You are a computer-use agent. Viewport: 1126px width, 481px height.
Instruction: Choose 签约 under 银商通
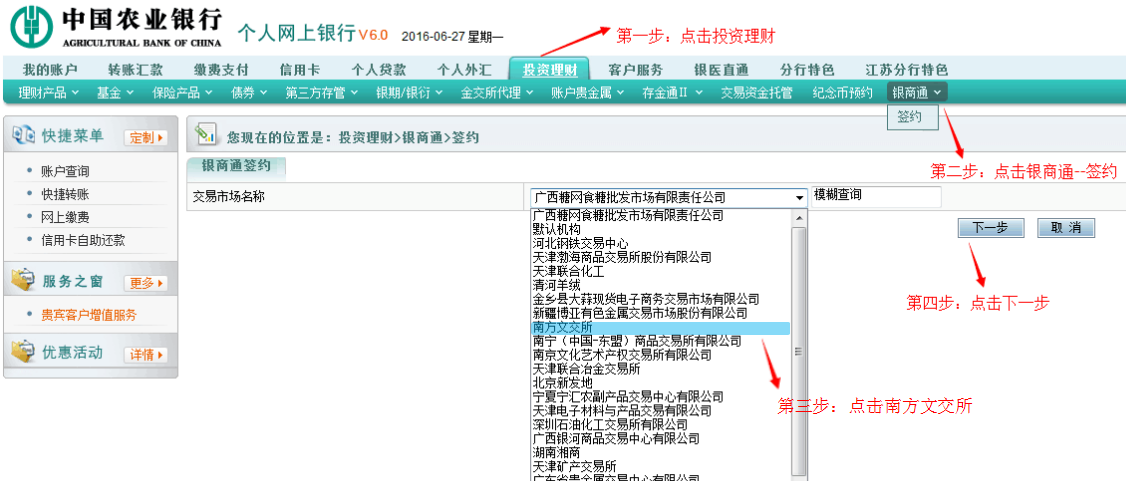point(913,117)
